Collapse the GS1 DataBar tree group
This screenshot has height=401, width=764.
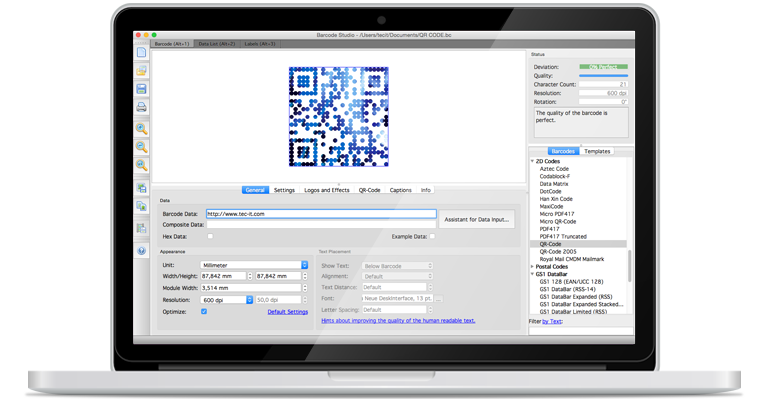[532, 274]
